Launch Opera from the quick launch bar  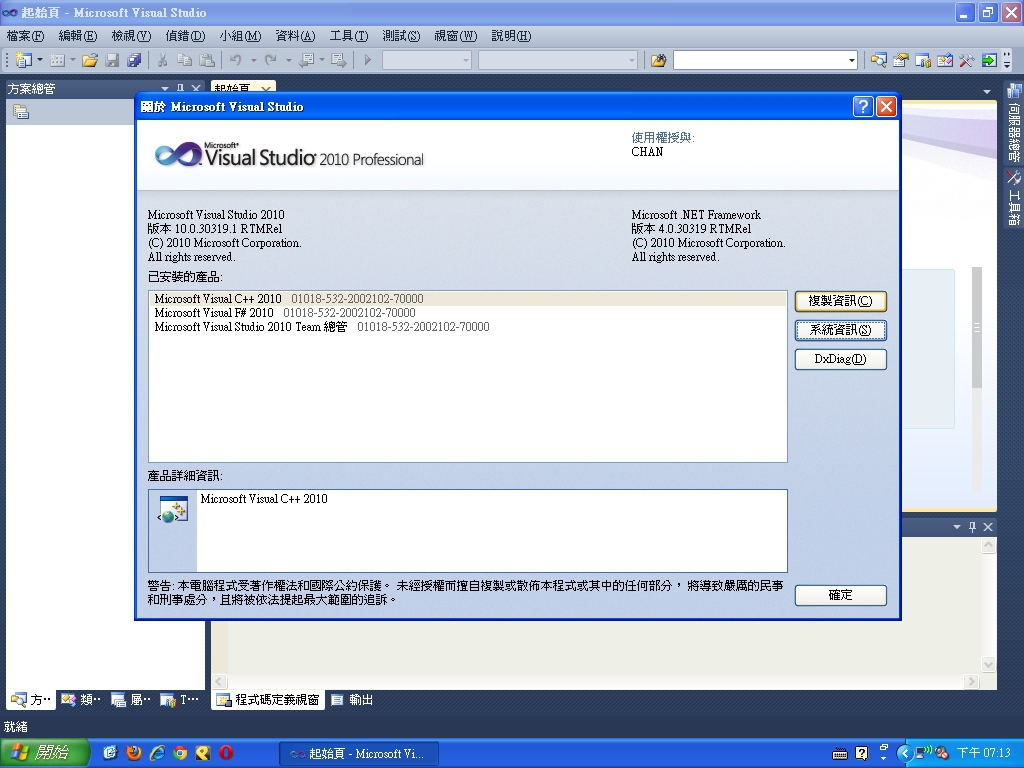[x=226, y=752]
